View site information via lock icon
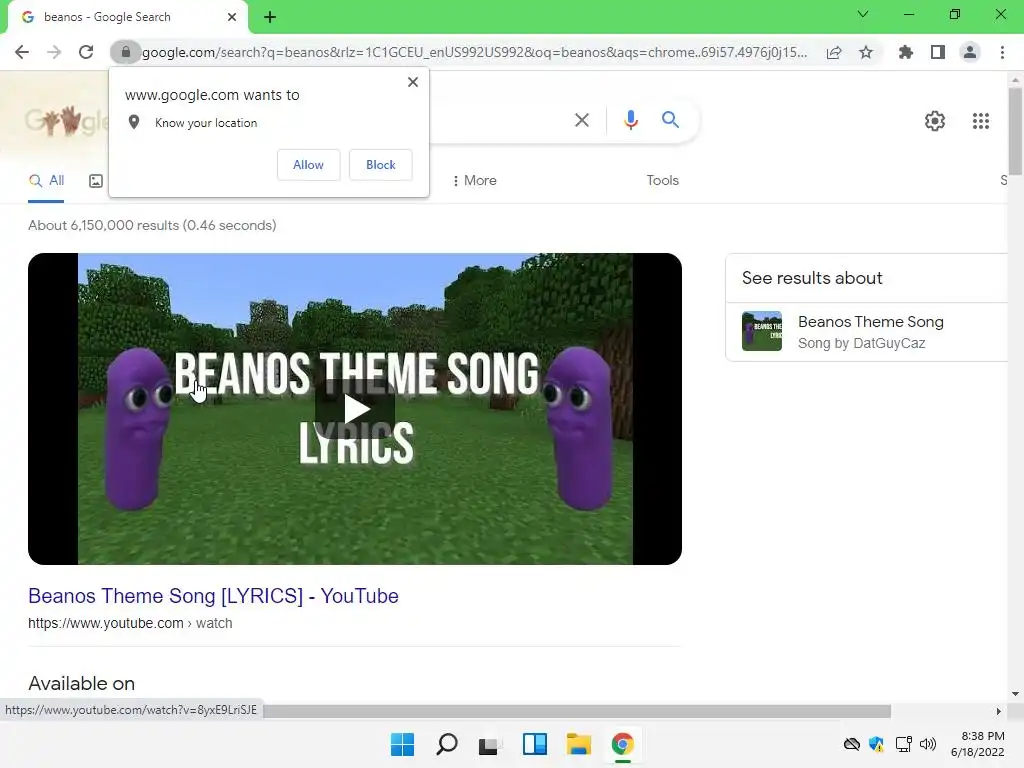This screenshot has width=1024, height=768. (125, 52)
